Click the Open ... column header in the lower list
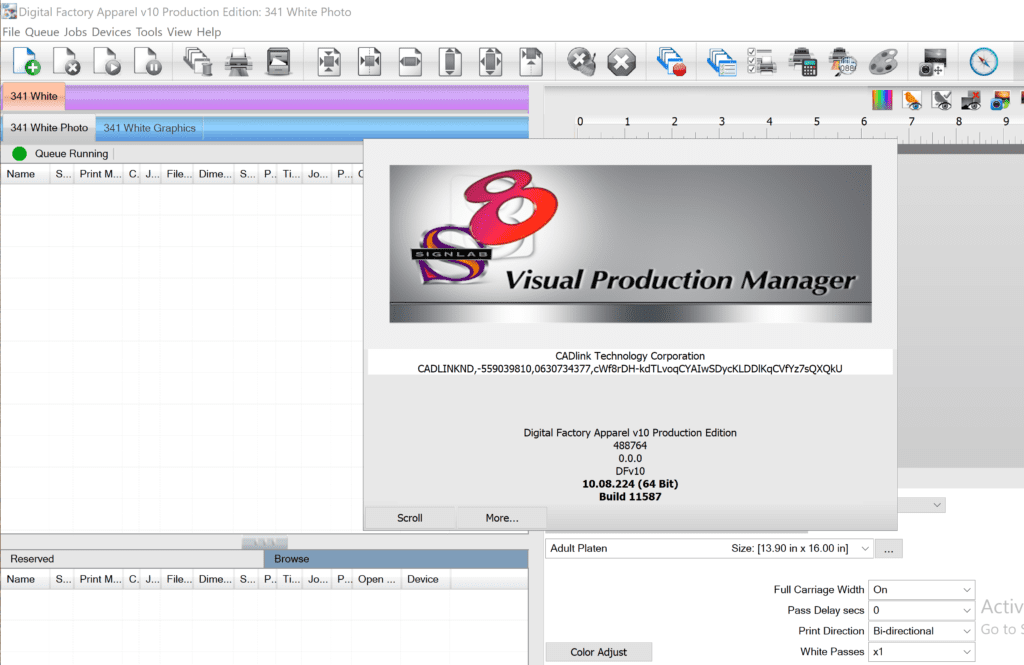Screen dimensions: 1024x665 (x=376, y=579)
